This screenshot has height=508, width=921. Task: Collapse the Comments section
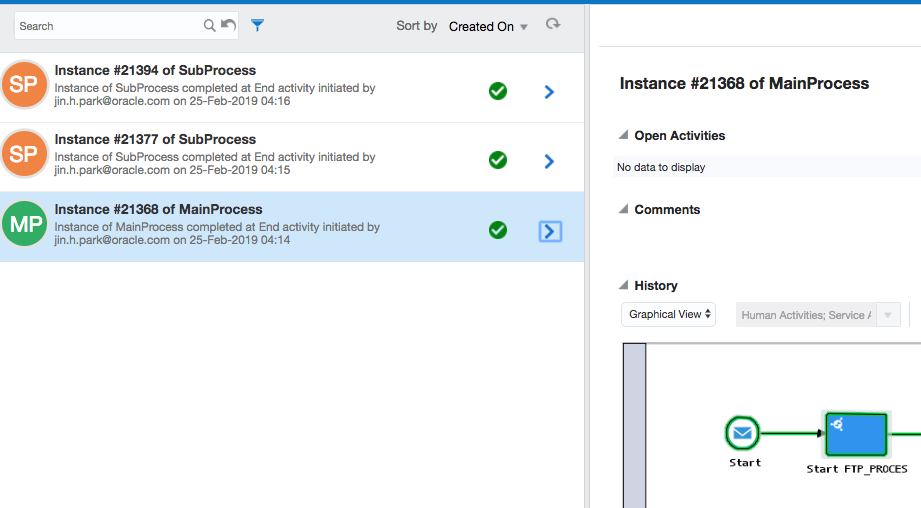(x=623, y=210)
